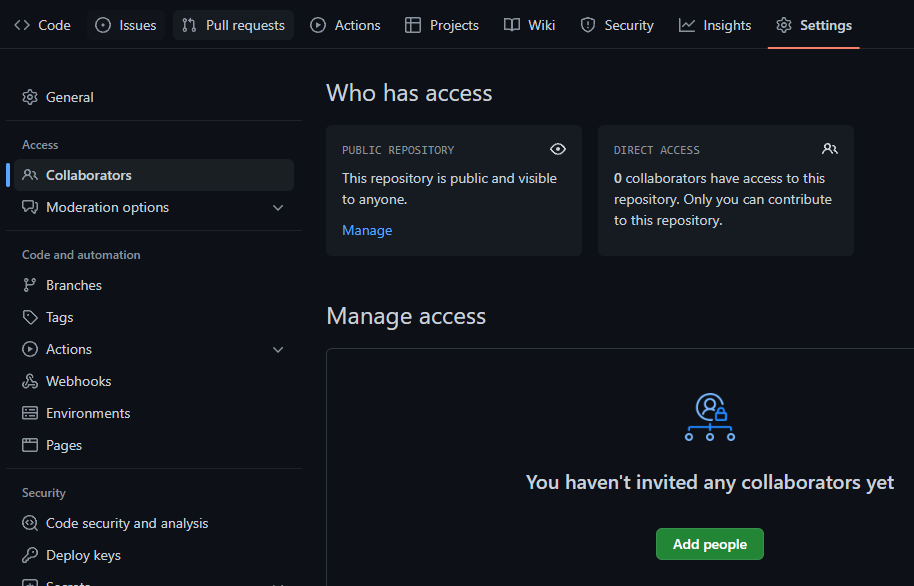914x586 pixels.
Task: Click the Deploy keys key icon
Action: point(30,555)
